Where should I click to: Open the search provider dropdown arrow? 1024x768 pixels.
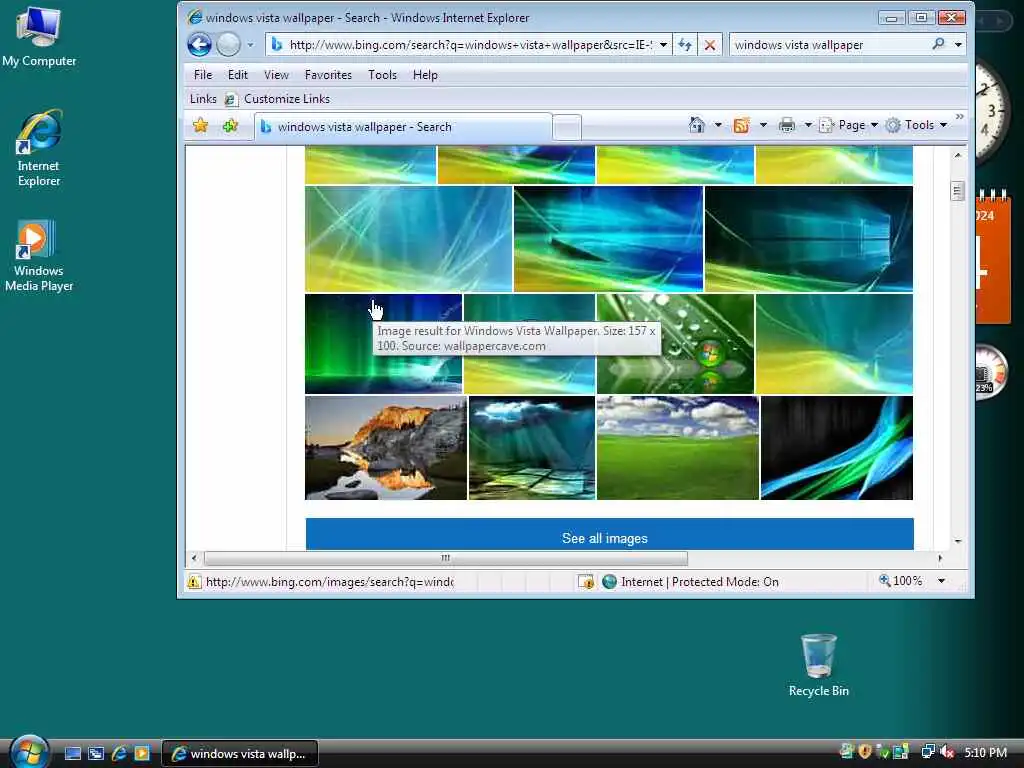[x=958, y=44]
